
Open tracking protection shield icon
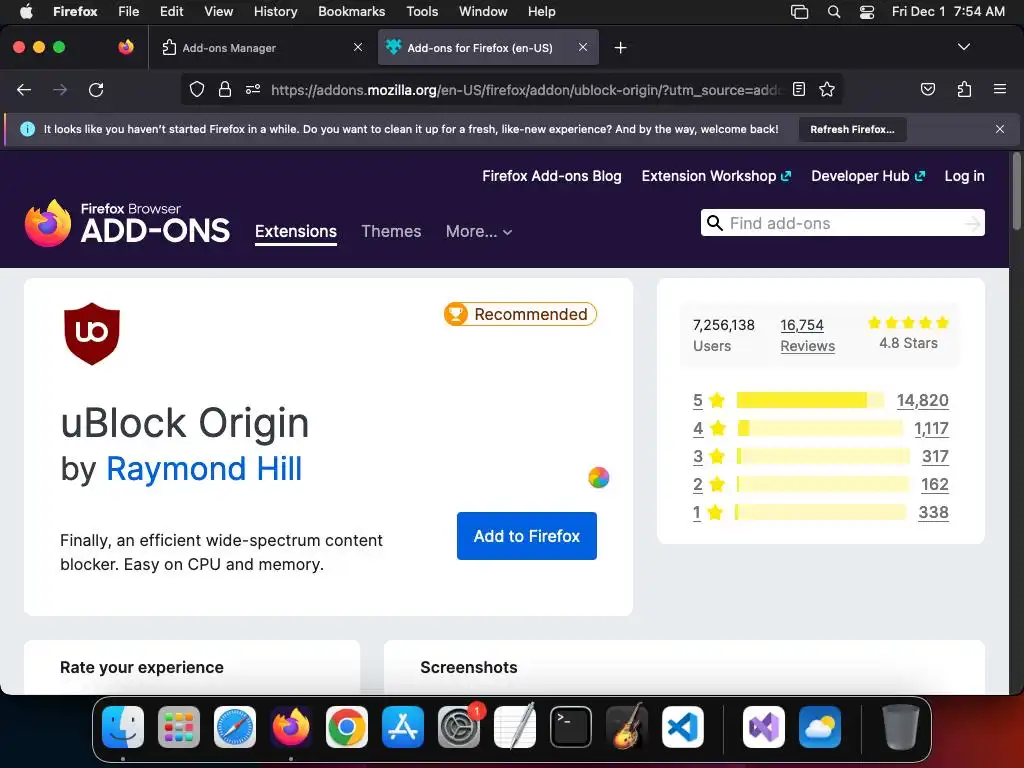click(x=197, y=89)
